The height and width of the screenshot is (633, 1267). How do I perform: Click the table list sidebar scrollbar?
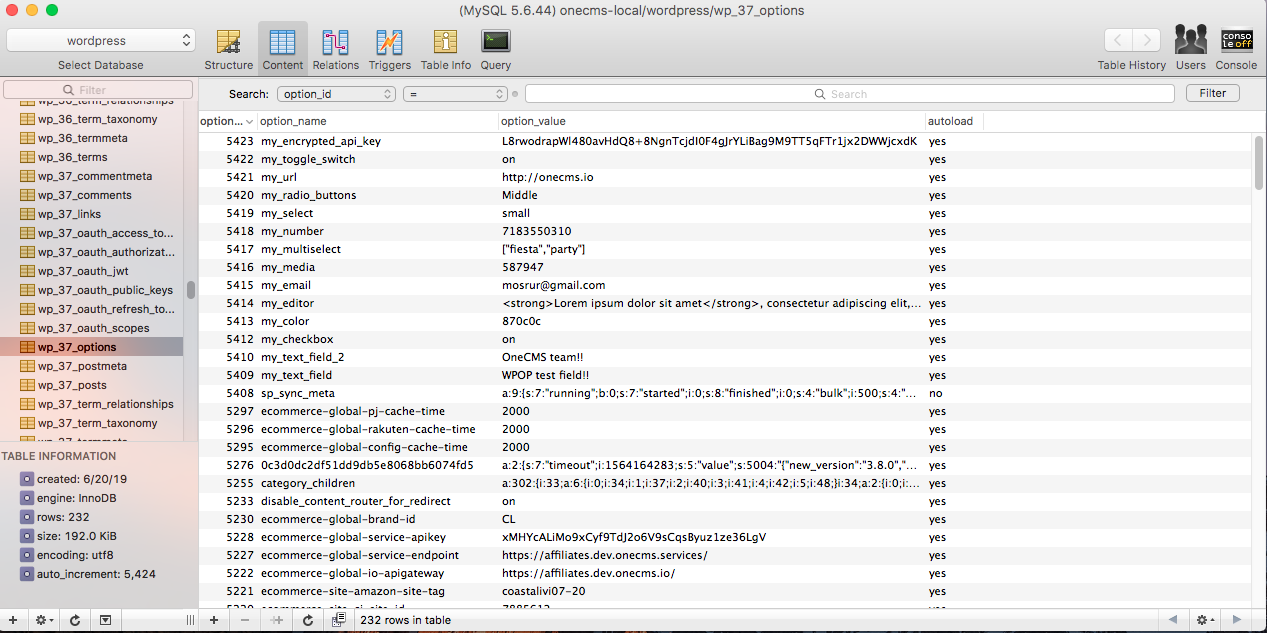[190, 289]
